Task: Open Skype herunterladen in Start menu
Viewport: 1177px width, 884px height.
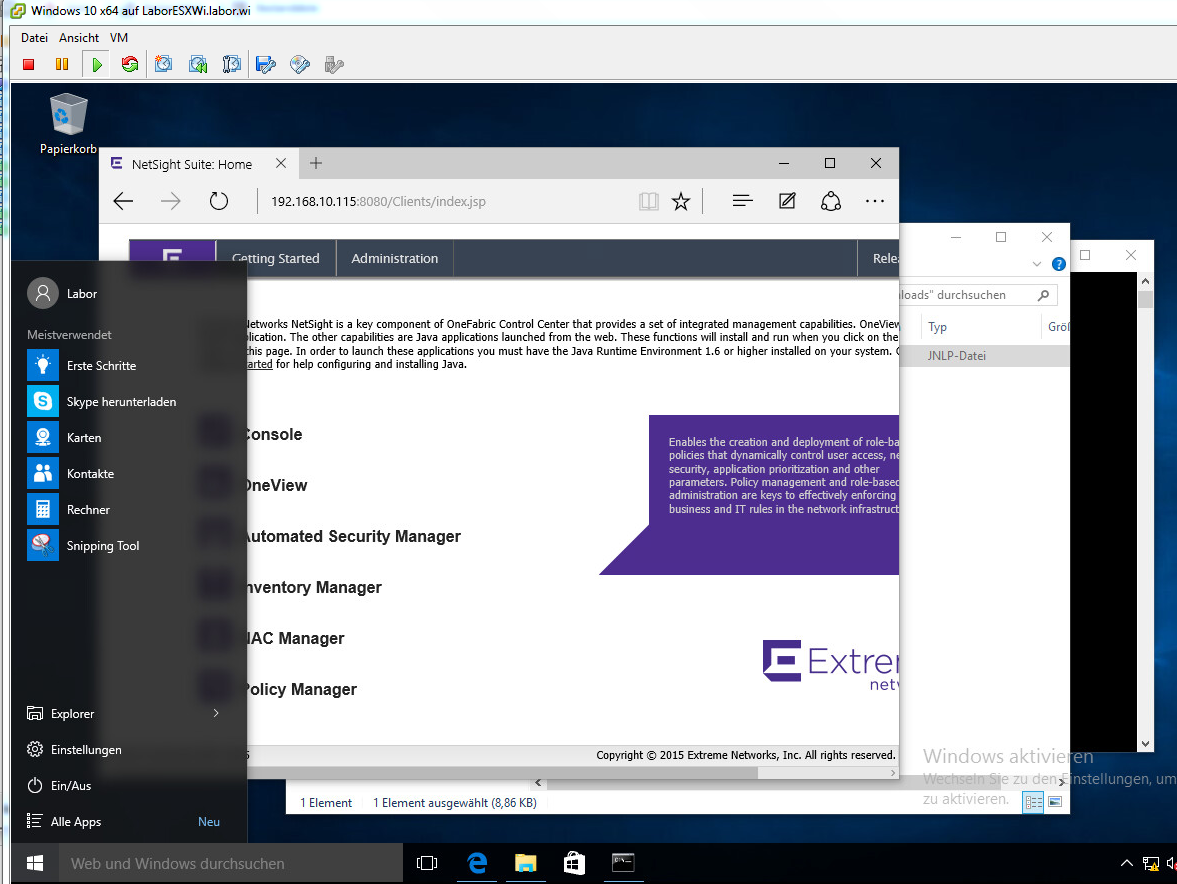Action: [x=129, y=401]
